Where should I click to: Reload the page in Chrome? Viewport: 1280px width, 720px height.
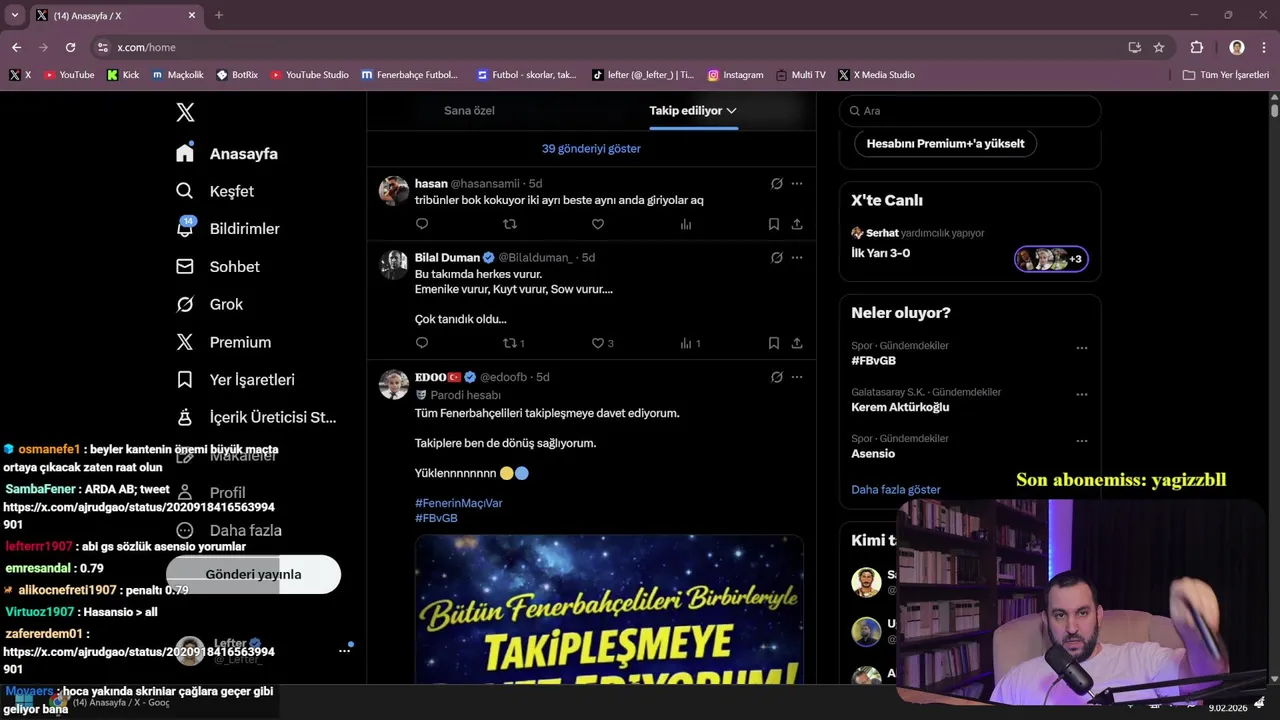[x=70, y=47]
